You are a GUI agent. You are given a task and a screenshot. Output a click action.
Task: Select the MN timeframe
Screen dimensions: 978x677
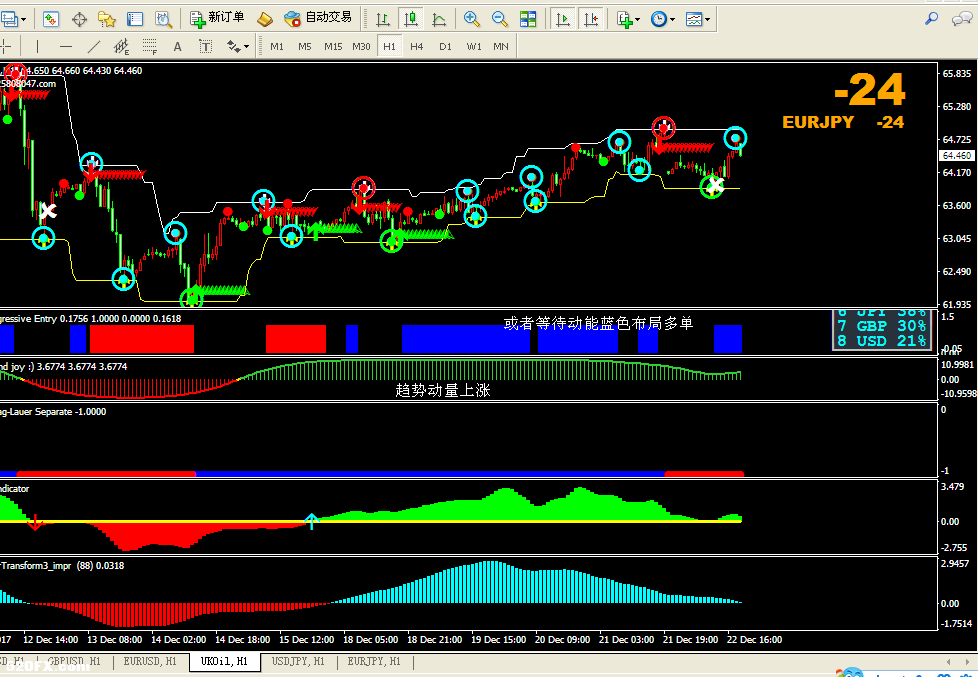point(501,46)
